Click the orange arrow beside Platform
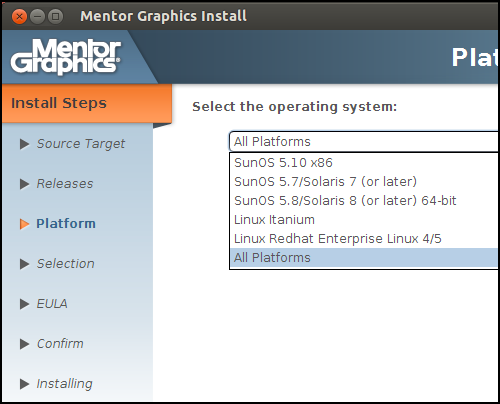This screenshot has width=500, height=404. pos(24,224)
